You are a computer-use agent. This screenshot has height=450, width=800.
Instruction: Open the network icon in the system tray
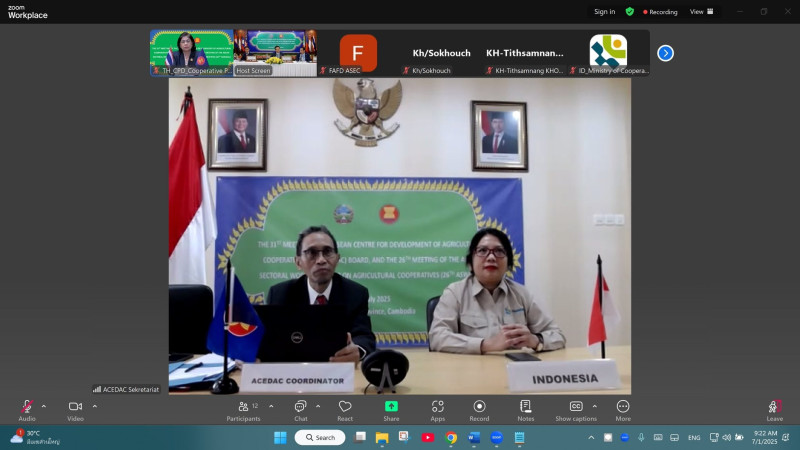tap(714, 438)
